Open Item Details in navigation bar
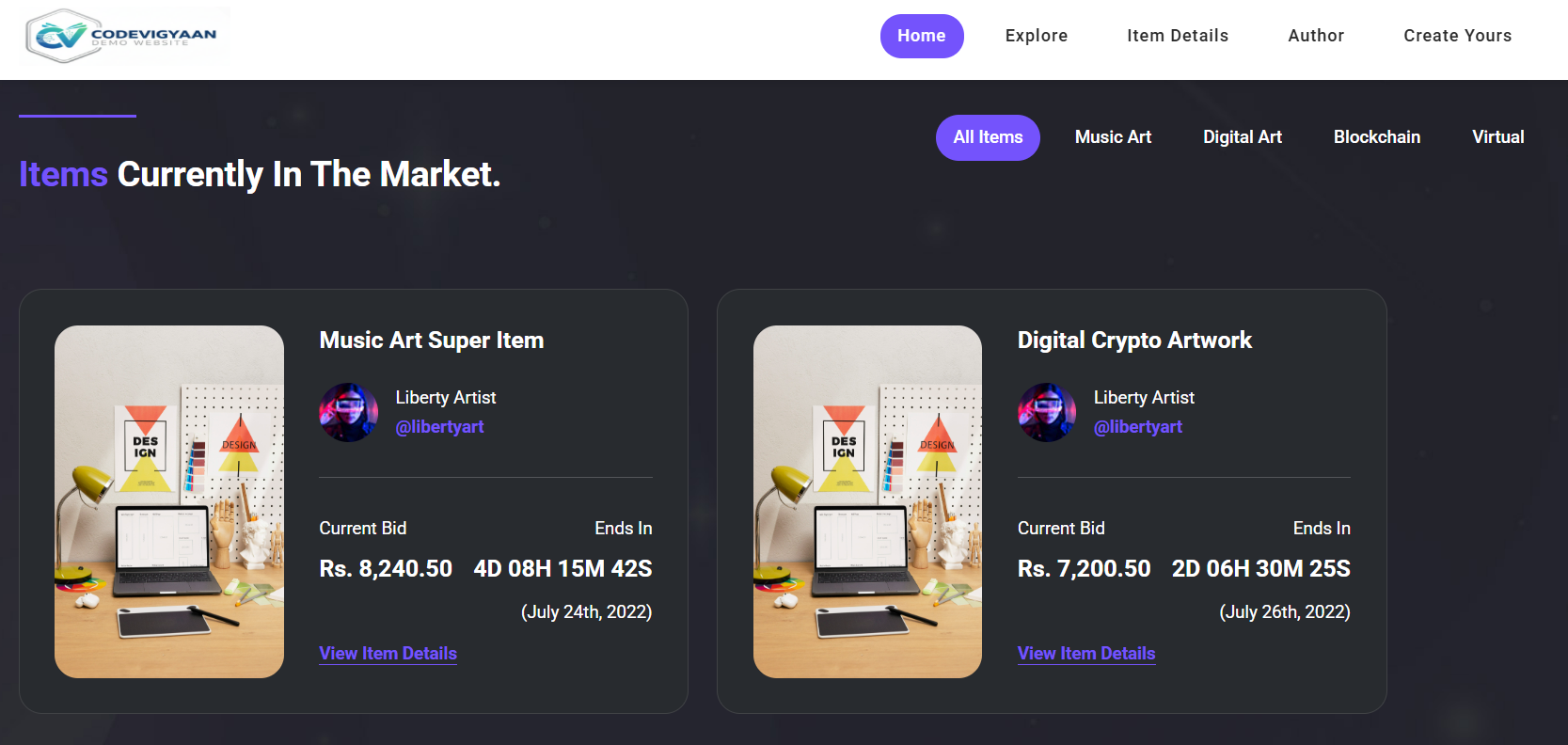Image resolution: width=1568 pixels, height=745 pixels. [1177, 36]
